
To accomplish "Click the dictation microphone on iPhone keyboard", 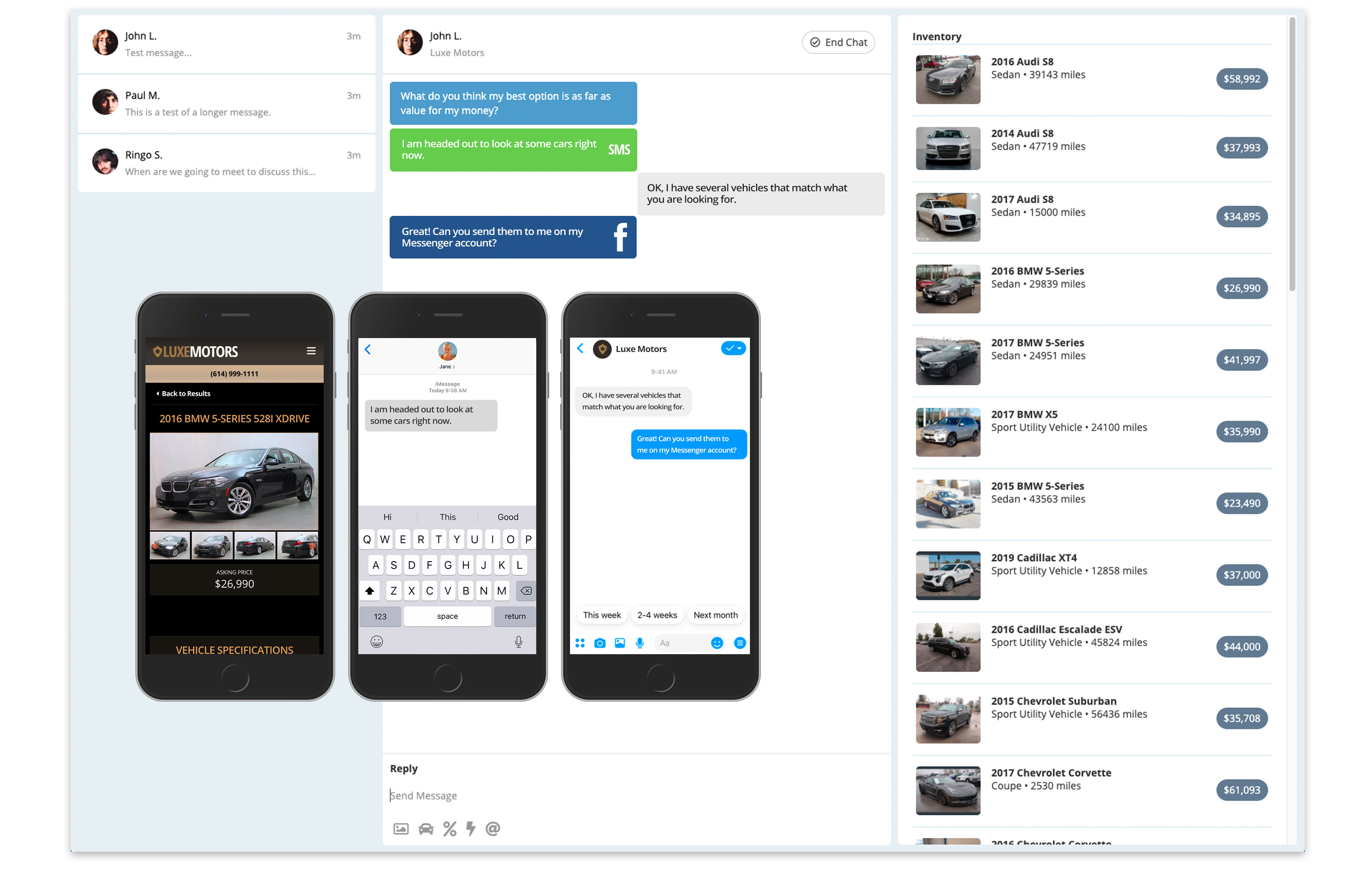I will 518,642.
